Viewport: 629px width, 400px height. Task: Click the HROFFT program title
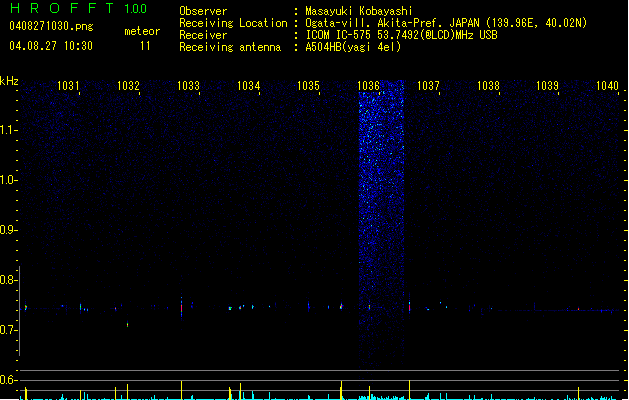pos(62,8)
